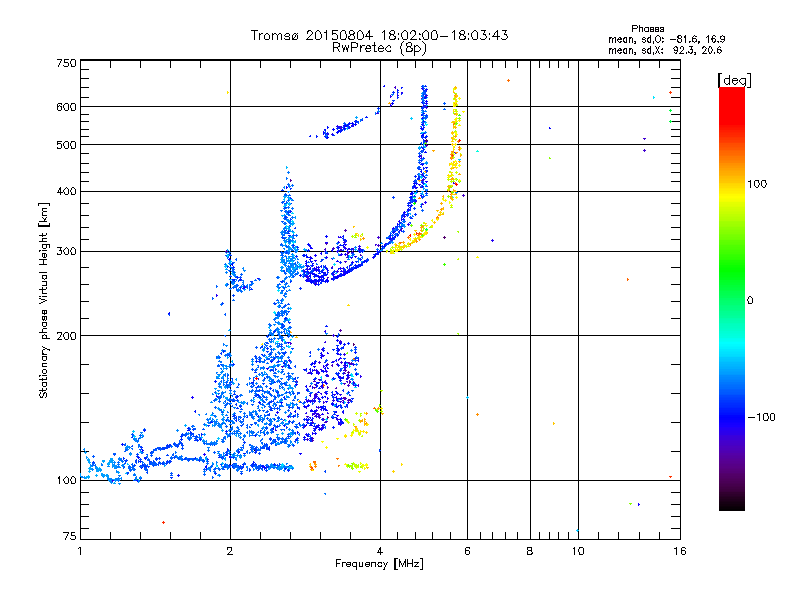Click the x-axis tick label '10'
Image resolution: width=800 pixels, height=600 pixels.
pos(578,551)
